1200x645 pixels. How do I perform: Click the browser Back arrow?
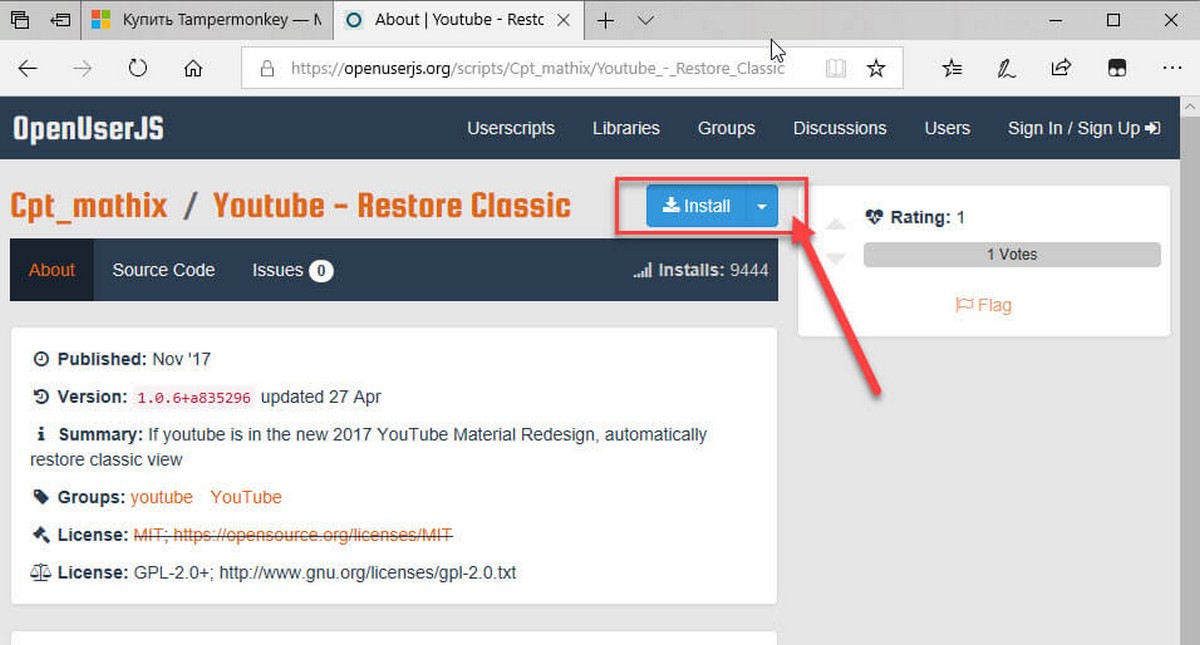coord(28,68)
